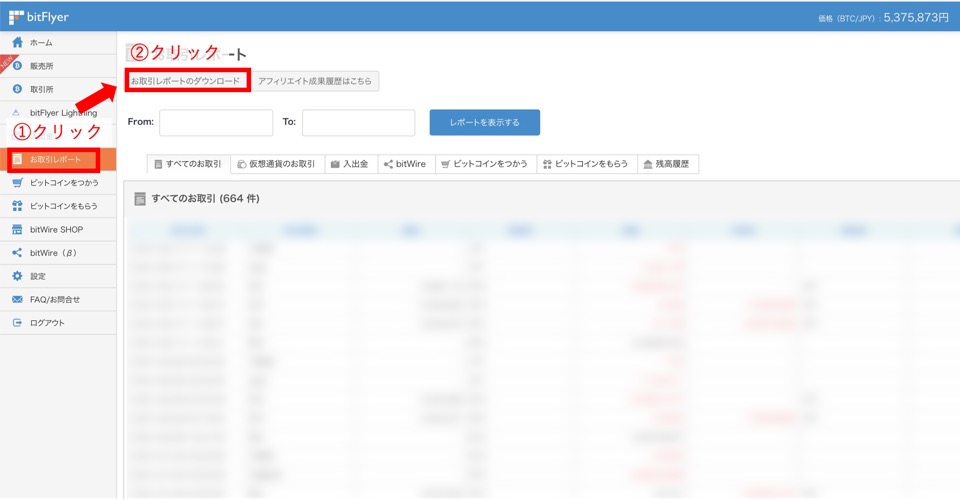Click the お取引レポートのダウンロード button
This screenshot has width=960, height=500.
pyautogui.click(x=187, y=81)
